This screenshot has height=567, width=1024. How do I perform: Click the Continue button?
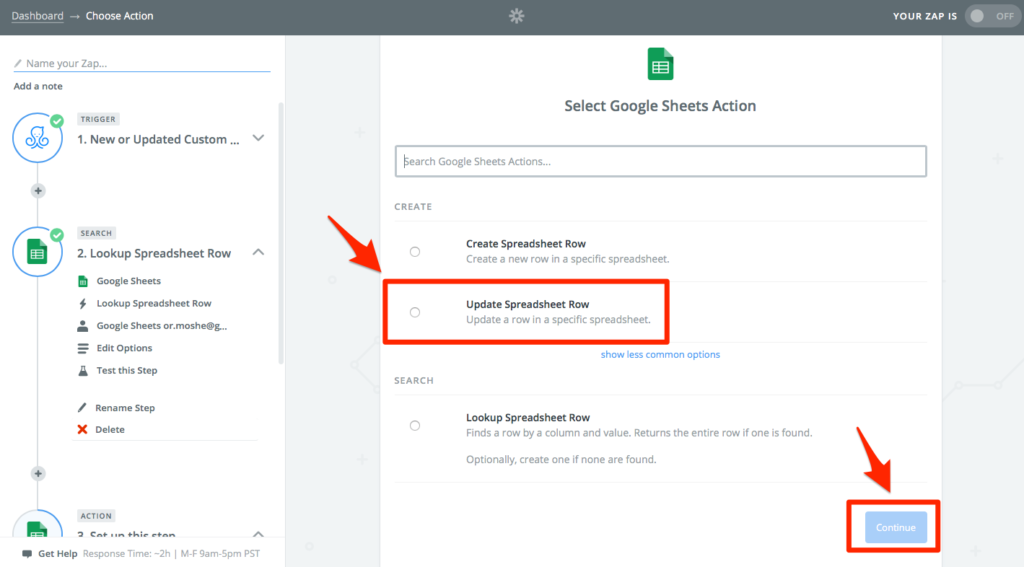coord(895,527)
